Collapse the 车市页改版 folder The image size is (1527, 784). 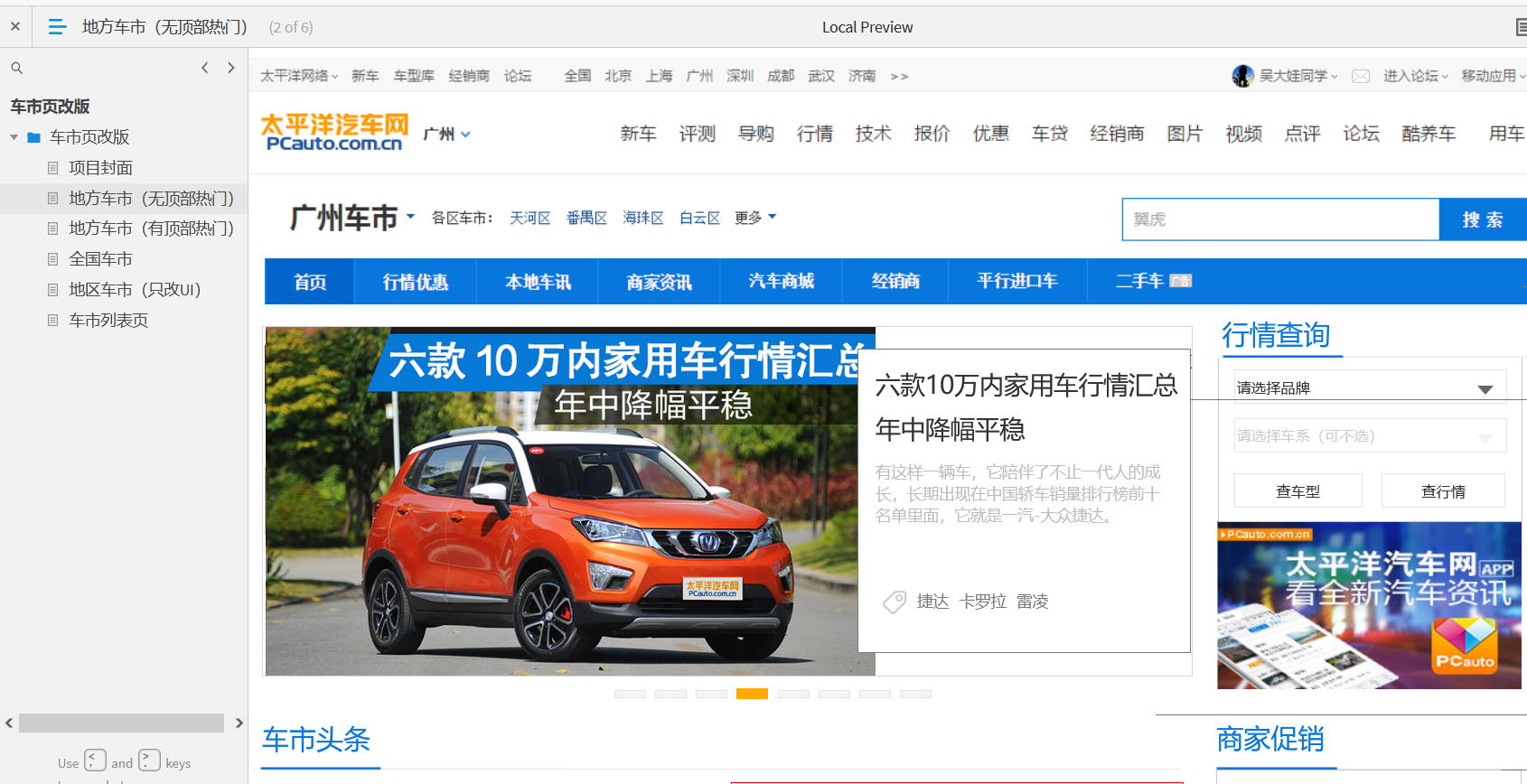point(14,137)
